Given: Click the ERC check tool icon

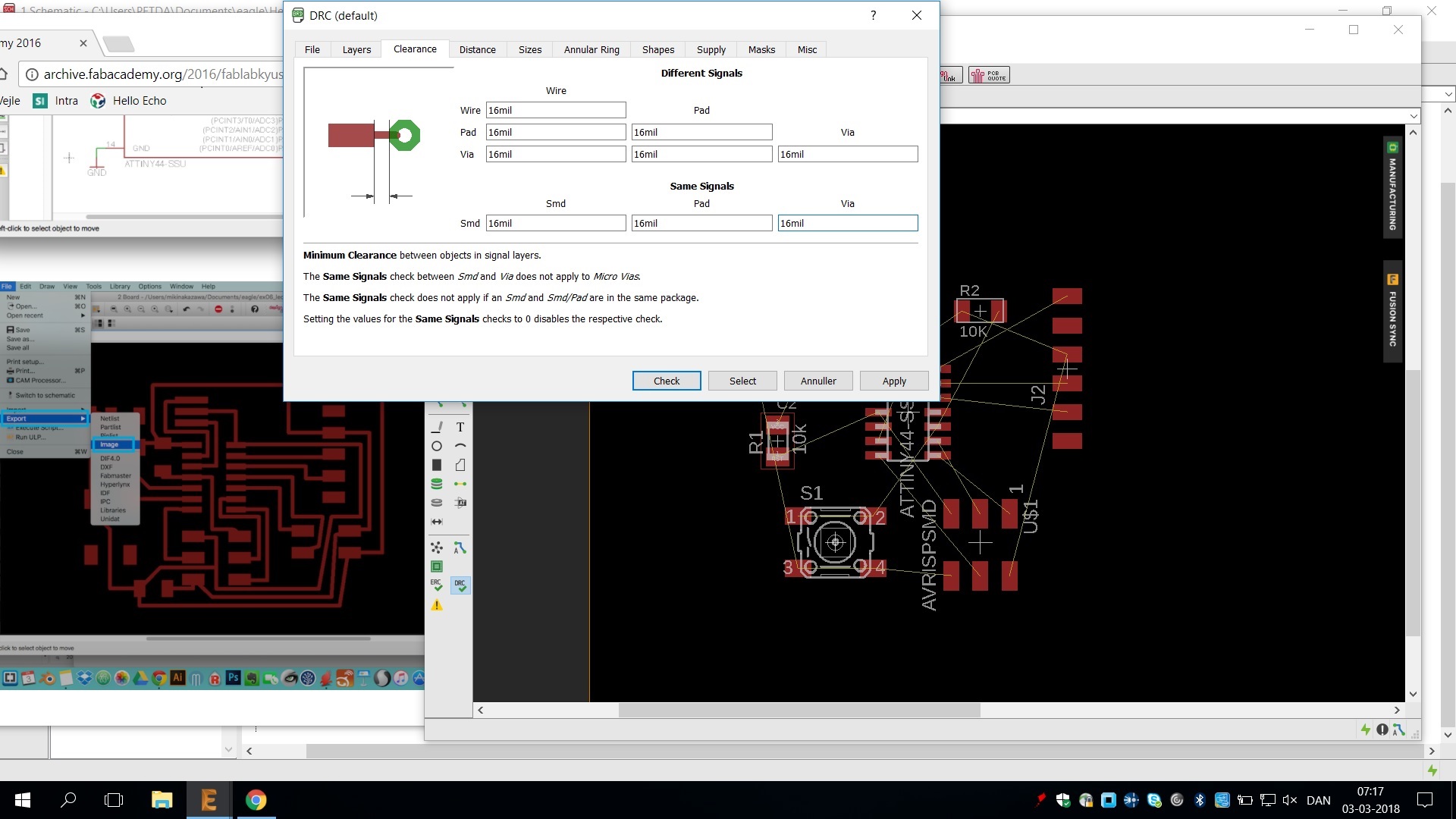Looking at the screenshot, I should pos(437,585).
